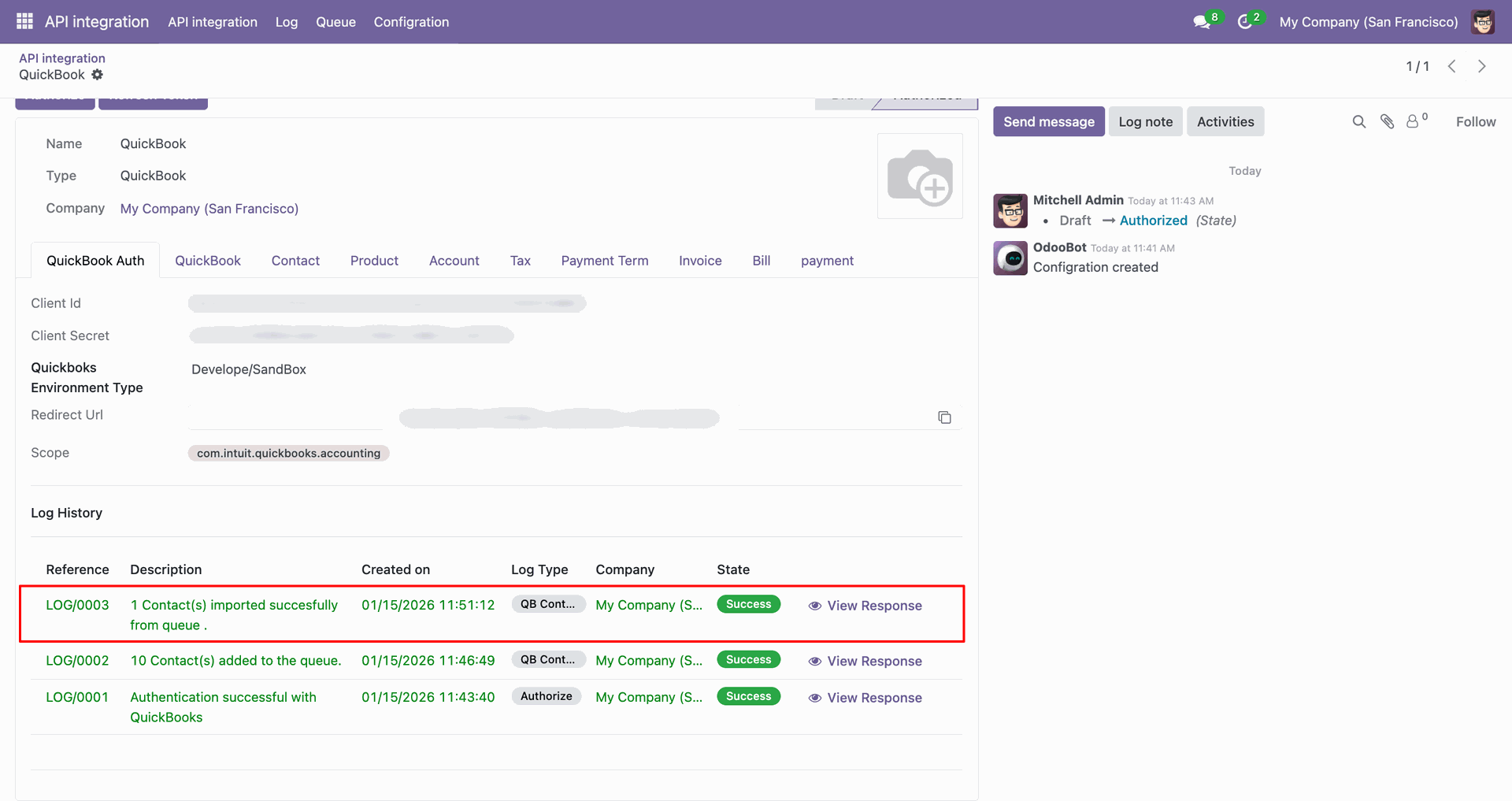Open the My Company (San Francisco) company link

point(209,209)
